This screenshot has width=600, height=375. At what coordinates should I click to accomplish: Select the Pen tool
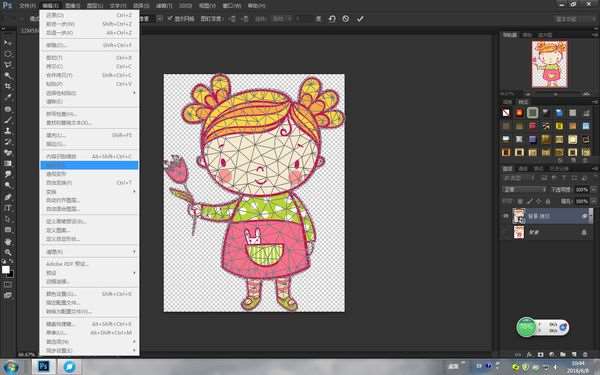(8, 197)
